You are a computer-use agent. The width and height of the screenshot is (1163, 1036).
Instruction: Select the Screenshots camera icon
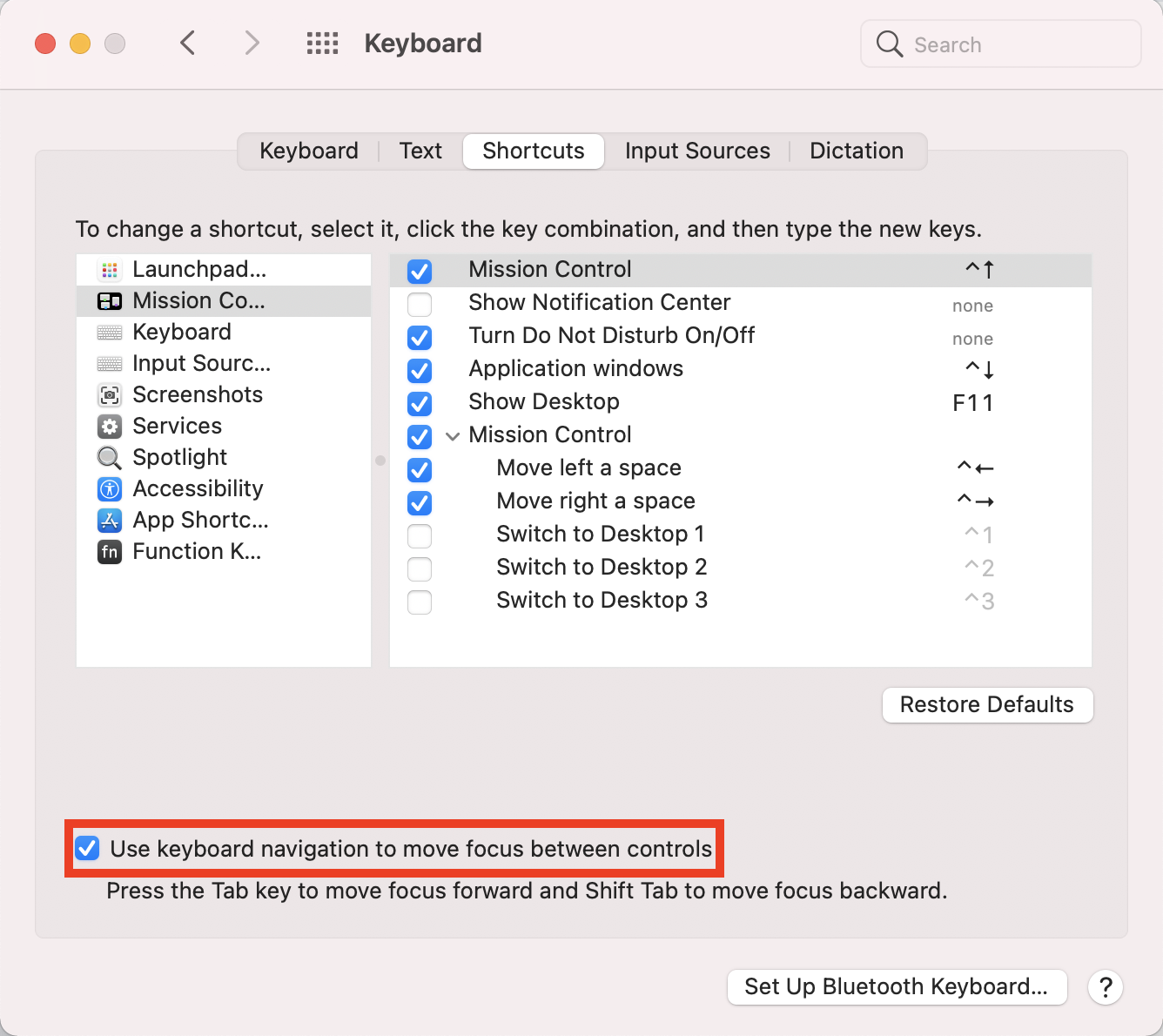(110, 395)
